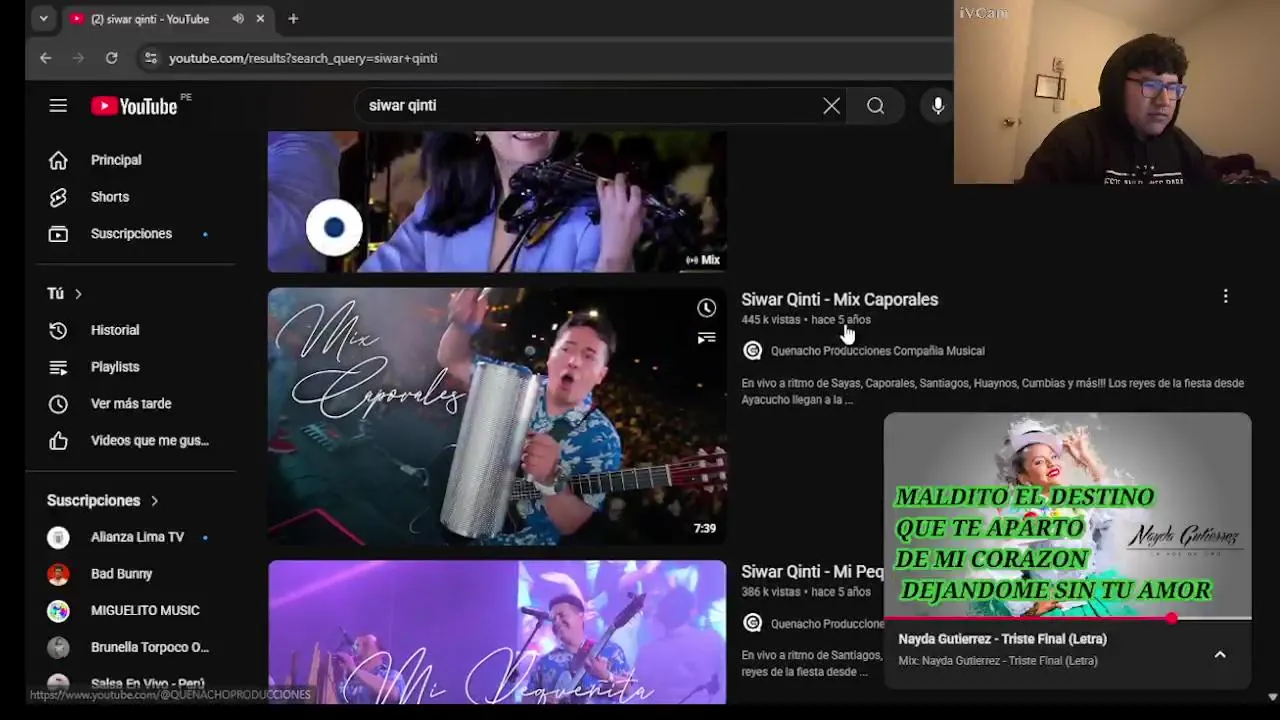Open the YouTube hamburger guide menu
This screenshot has height=720, width=1280.
pyautogui.click(x=58, y=105)
